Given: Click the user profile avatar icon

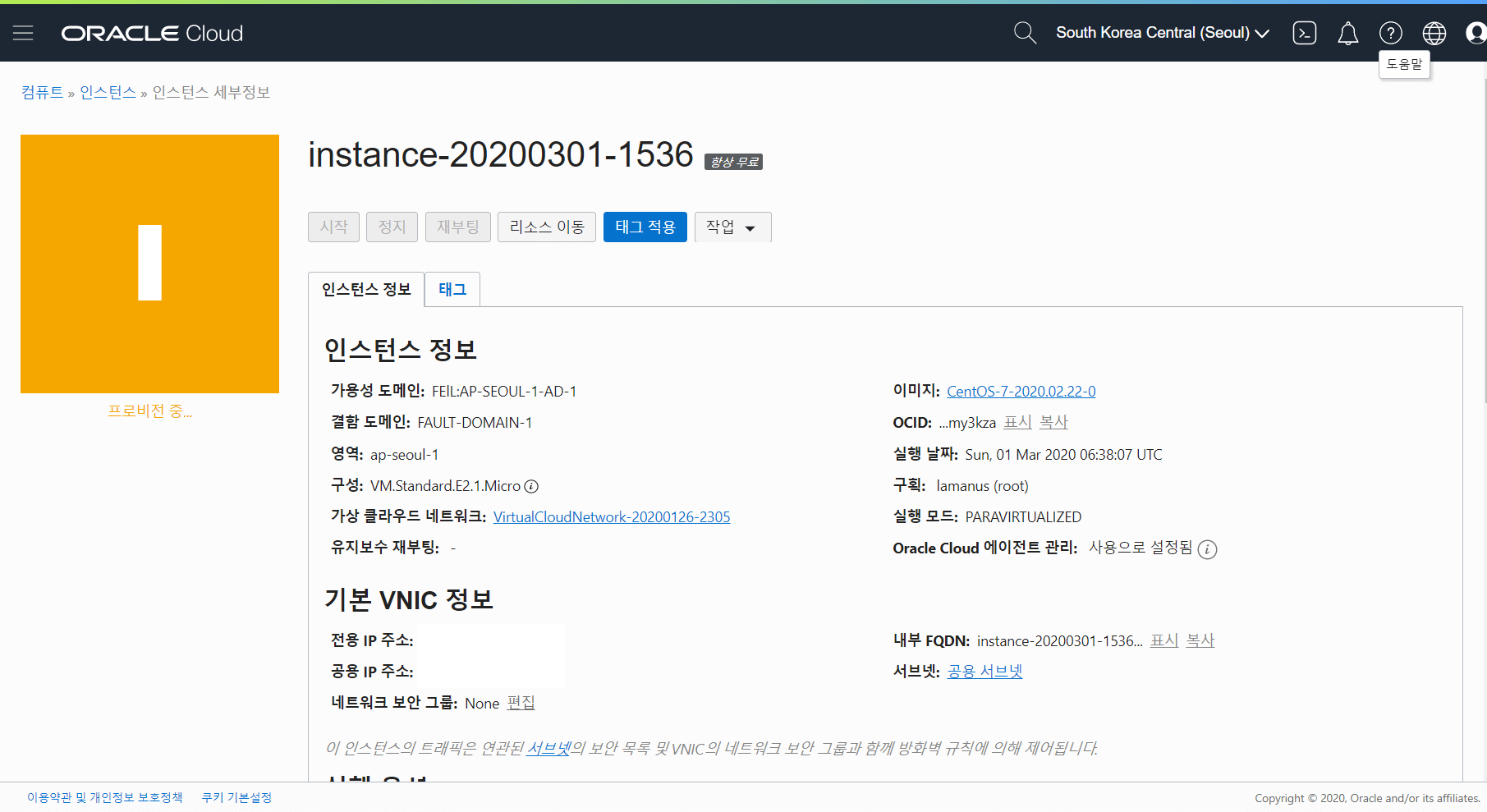Looking at the screenshot, I should click(1476, 33).
